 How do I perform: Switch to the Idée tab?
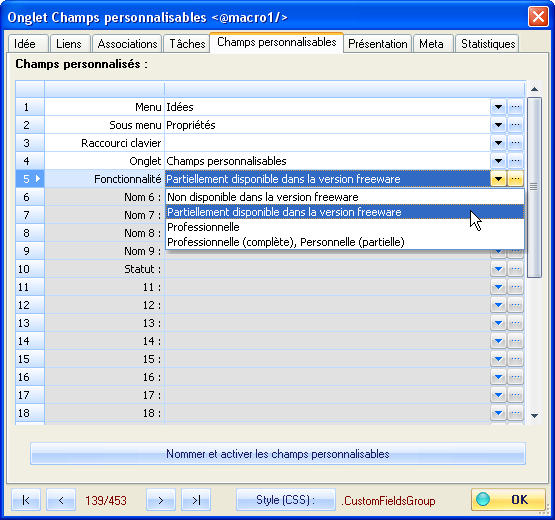pos(28,44)
